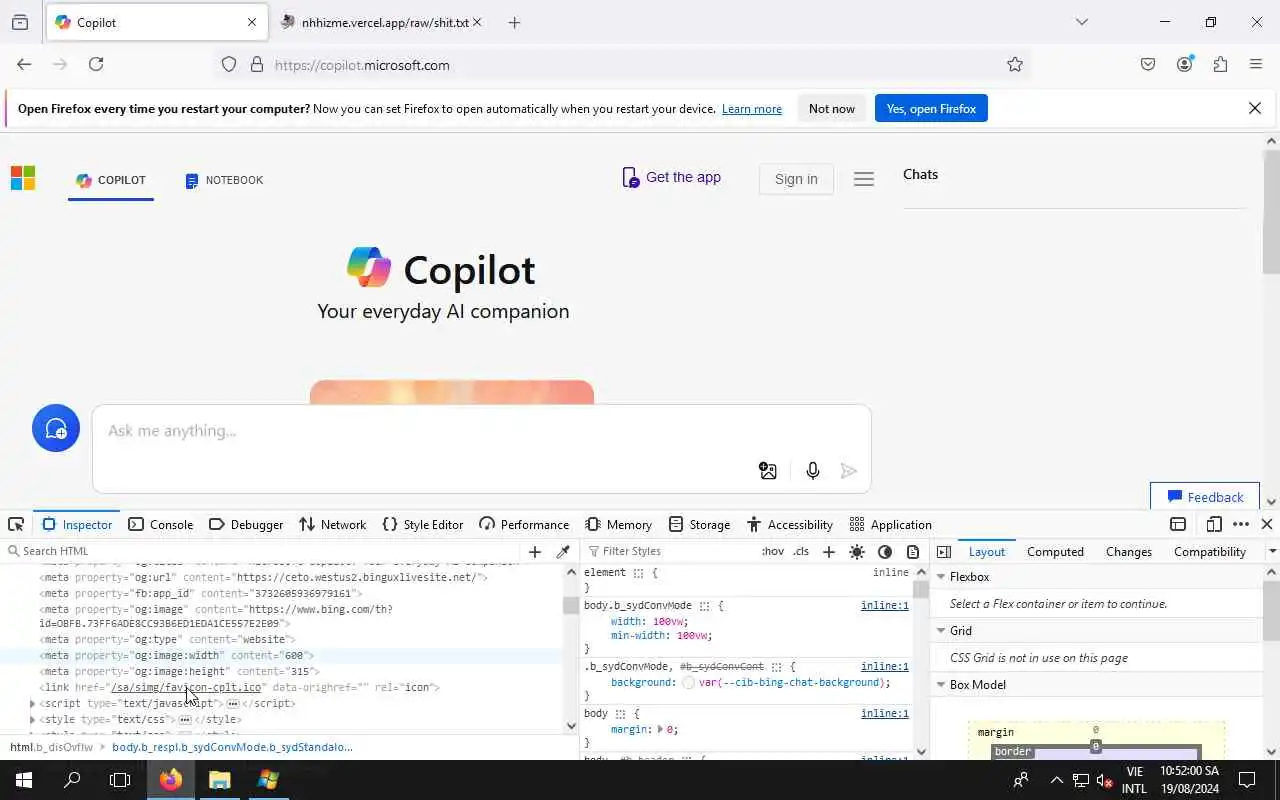Switch to the Debugger tab

(246, 524)
